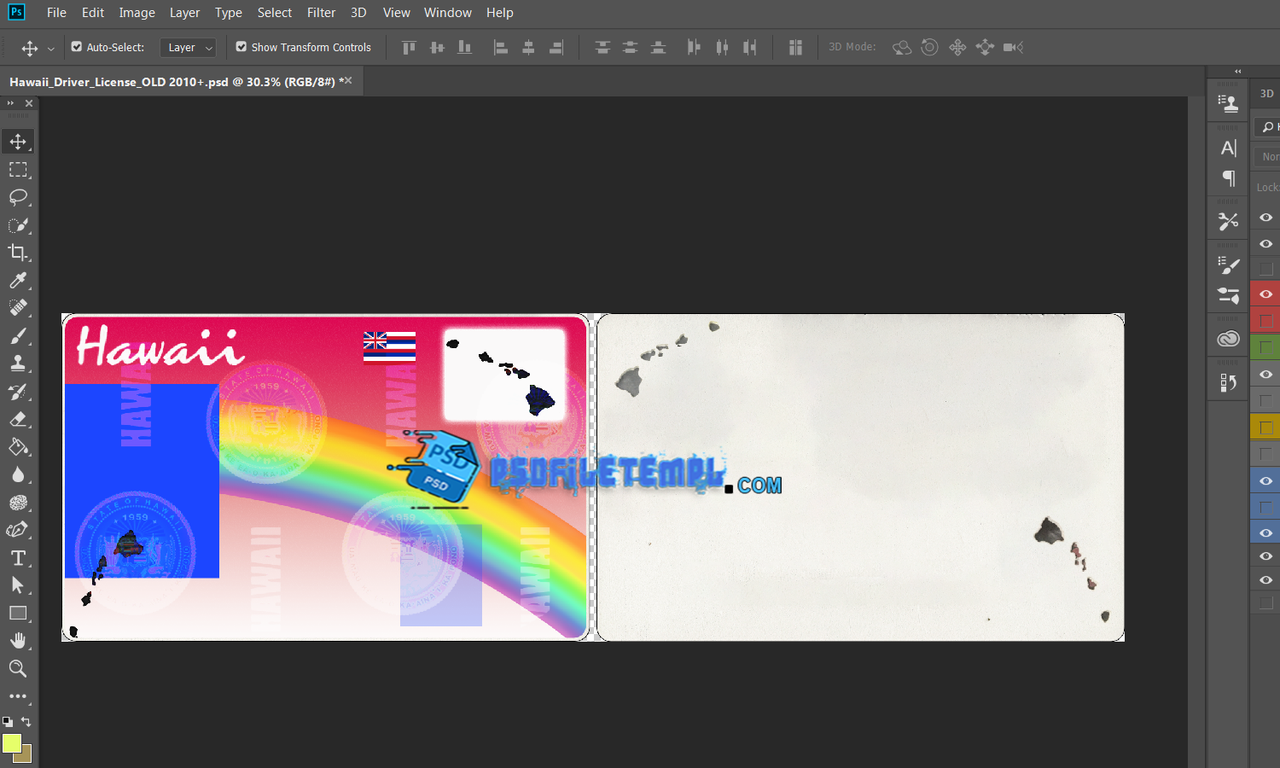Click Align left edges icon
Viewport: 1280px width, 768px height.
pyautogui.click(x=501, y=47)
